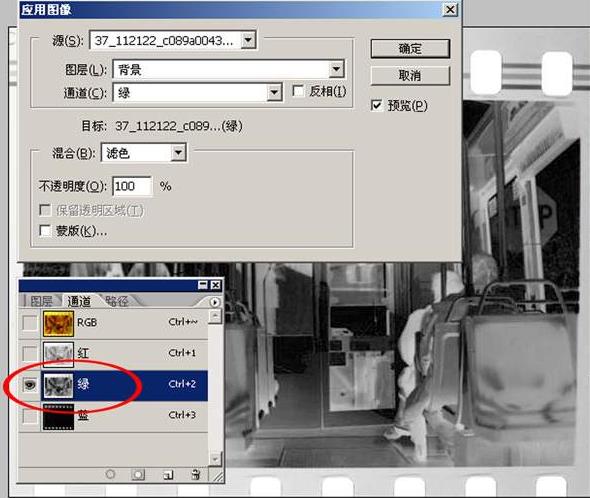Save selection as channel icon
This screenshot has width=590, height=498.
(x=138, y=474)
